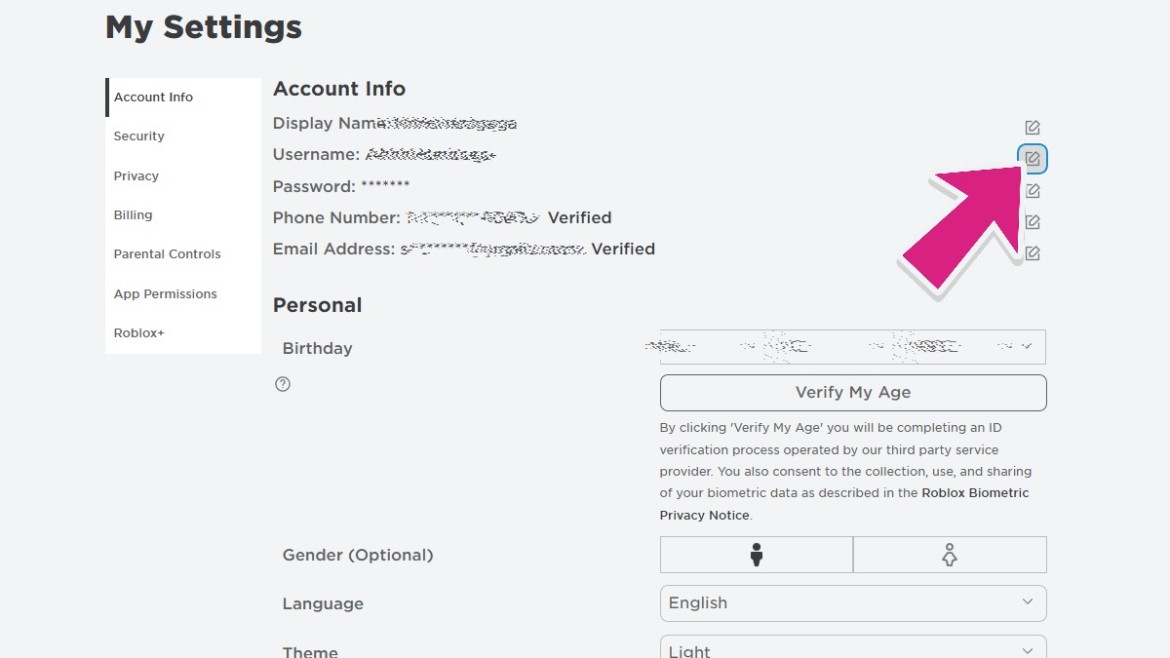Image resolution: width=1170 pixels, height=658 pixels.
Task: Click the edit icon for Username
Action: tap(1032, 158)
